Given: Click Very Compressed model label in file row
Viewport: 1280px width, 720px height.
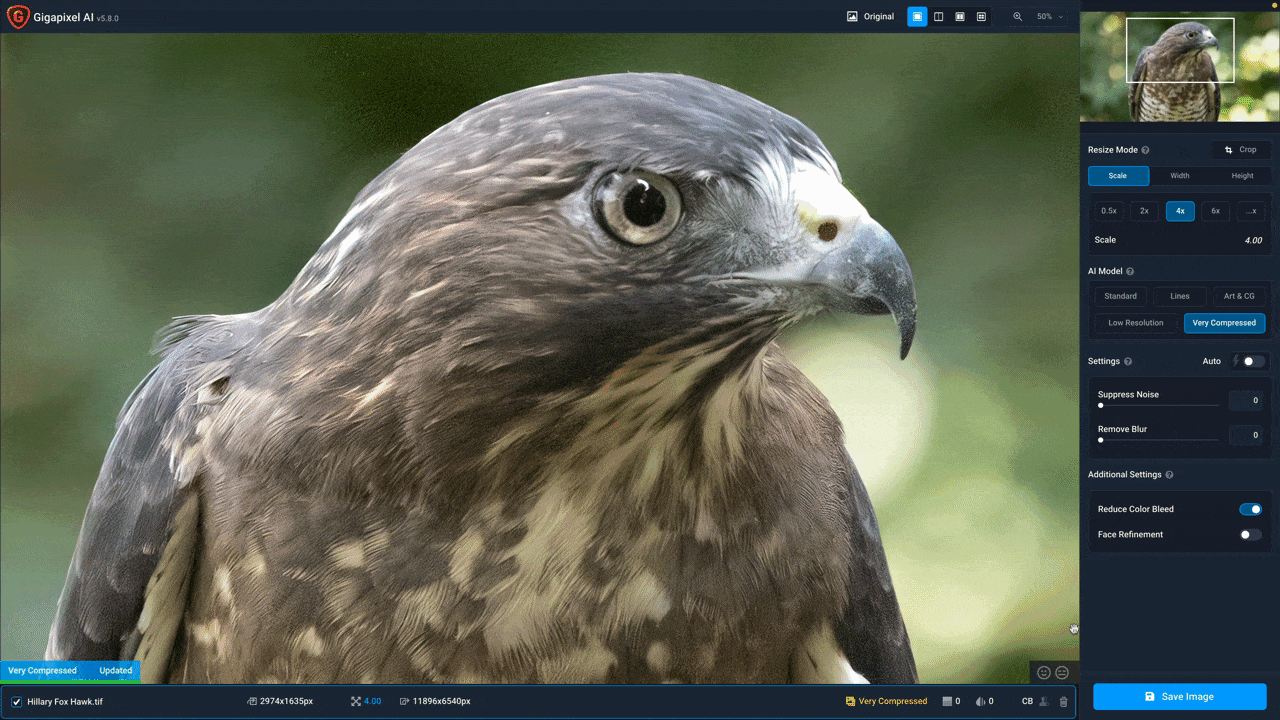Looking at the screenshot, I should pyautogui.click(x=893, y=702).
